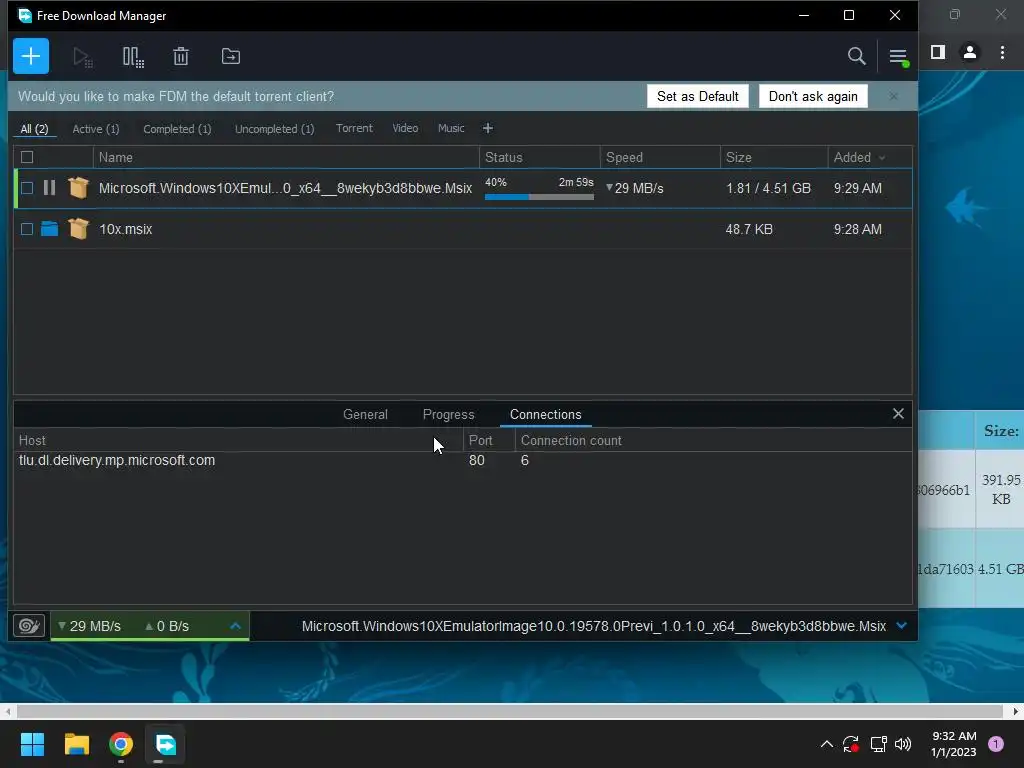
Task: Sort the list by Name column
Action: pyautogui.click(x=285, y=157)
